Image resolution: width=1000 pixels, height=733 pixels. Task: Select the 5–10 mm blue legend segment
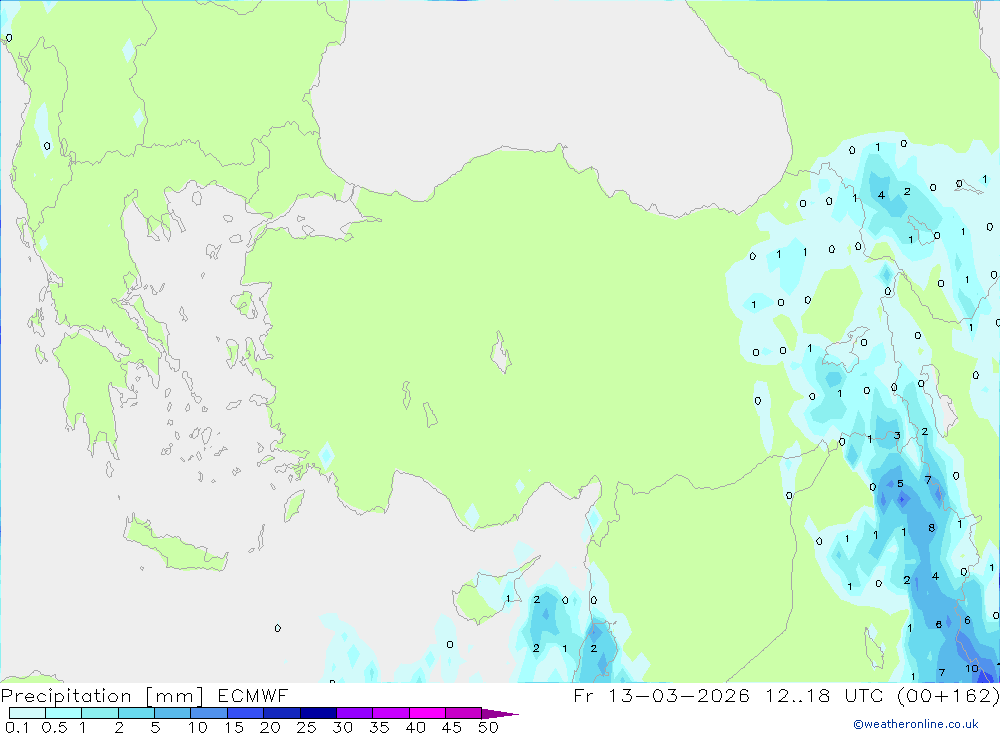click(x=173, y=713)
